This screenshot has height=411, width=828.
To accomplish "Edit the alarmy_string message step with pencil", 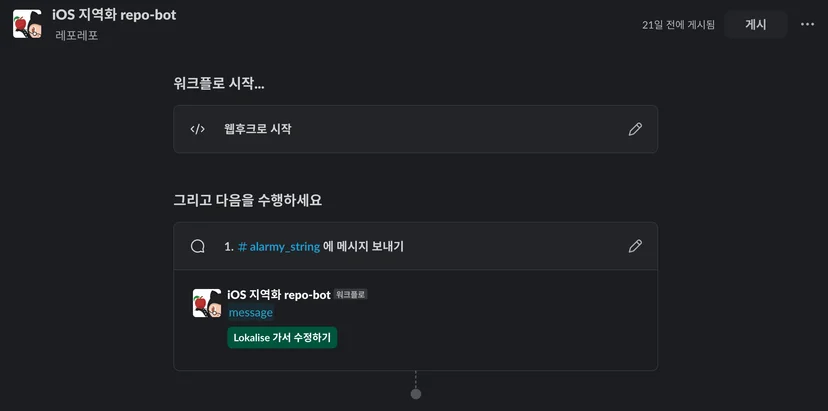I will (635, 246).
